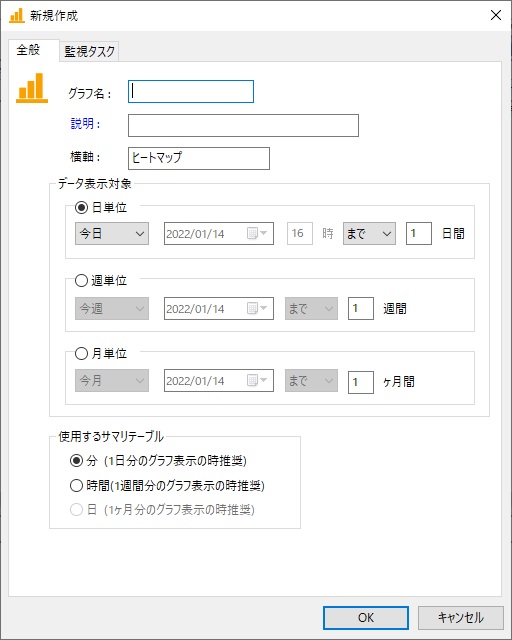The height and width of the screenshot is (640, 512).
Task: Confirm with the OK button
Action: (366, 618)
